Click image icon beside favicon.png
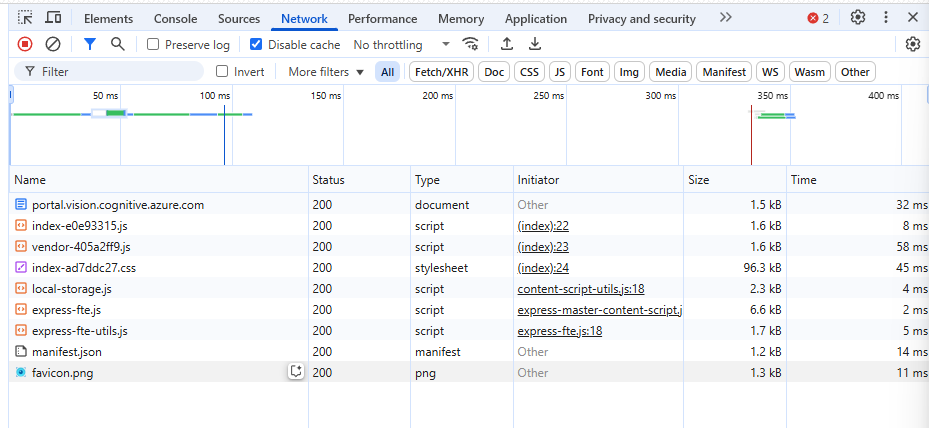Viewport: 929px width, 428px height. [21, 372]
